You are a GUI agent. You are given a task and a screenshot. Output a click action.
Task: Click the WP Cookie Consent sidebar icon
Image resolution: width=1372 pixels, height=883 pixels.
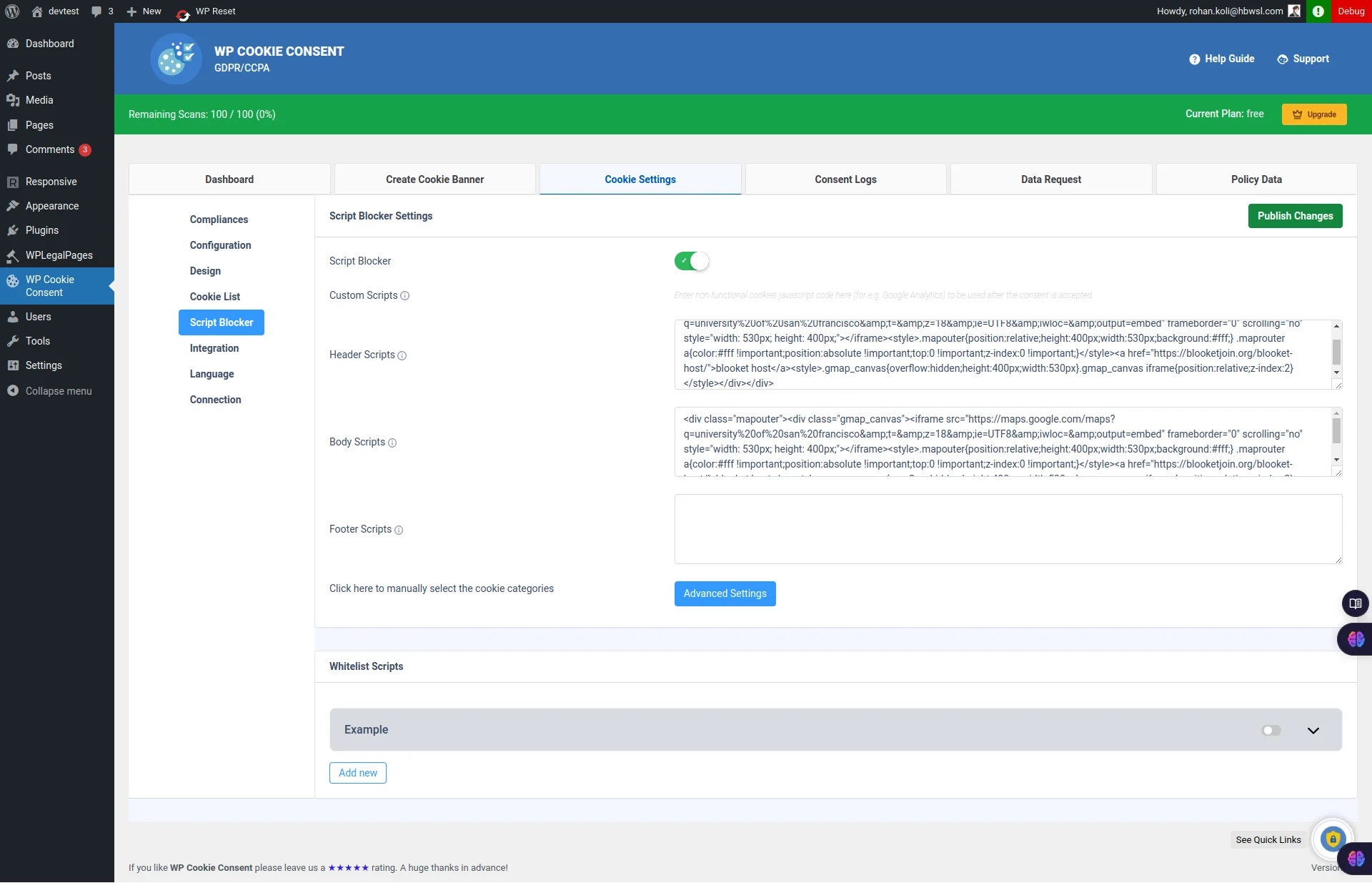(13, 281)
